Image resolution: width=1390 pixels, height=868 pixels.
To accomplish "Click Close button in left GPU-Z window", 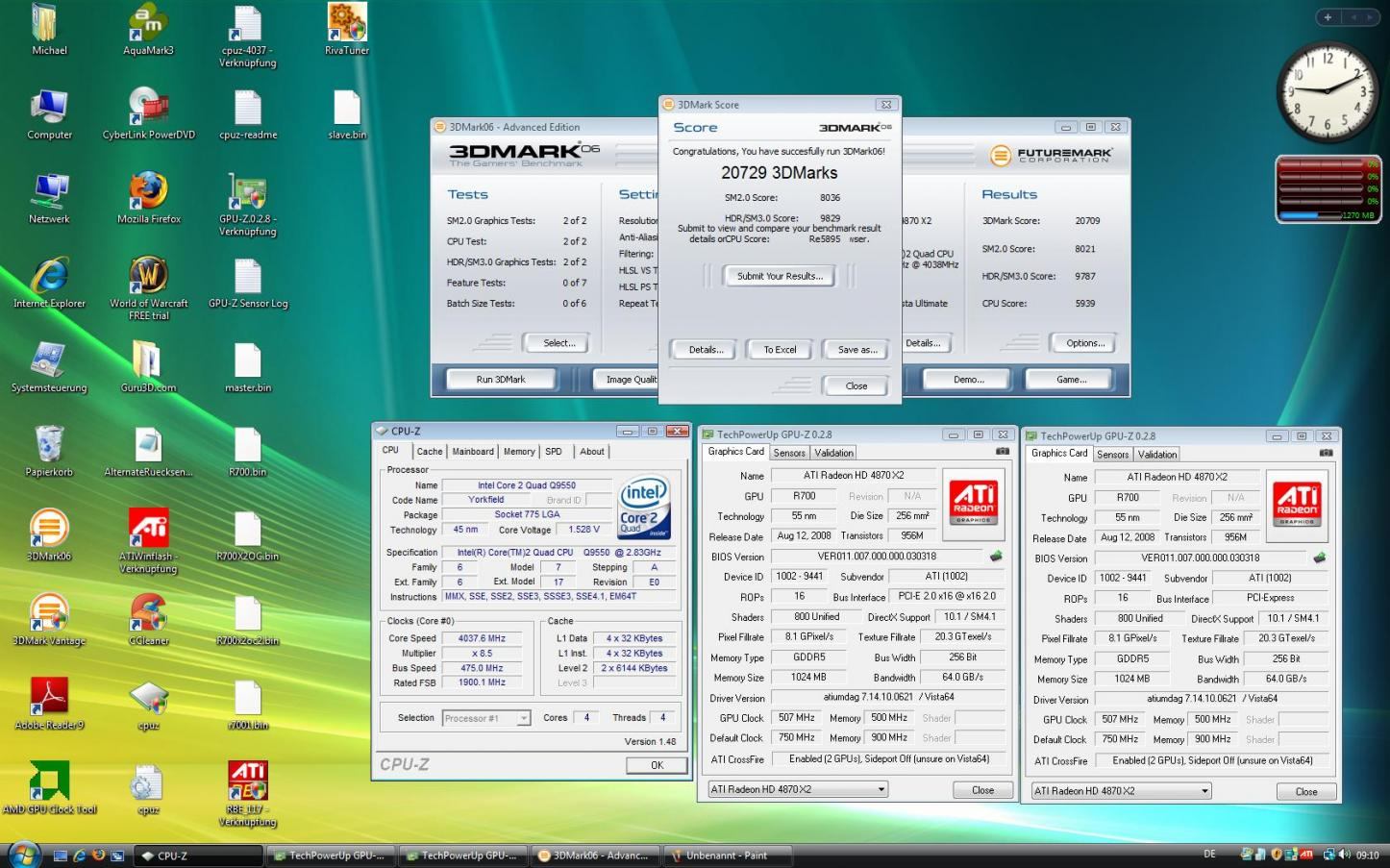I will click(982, 790).
